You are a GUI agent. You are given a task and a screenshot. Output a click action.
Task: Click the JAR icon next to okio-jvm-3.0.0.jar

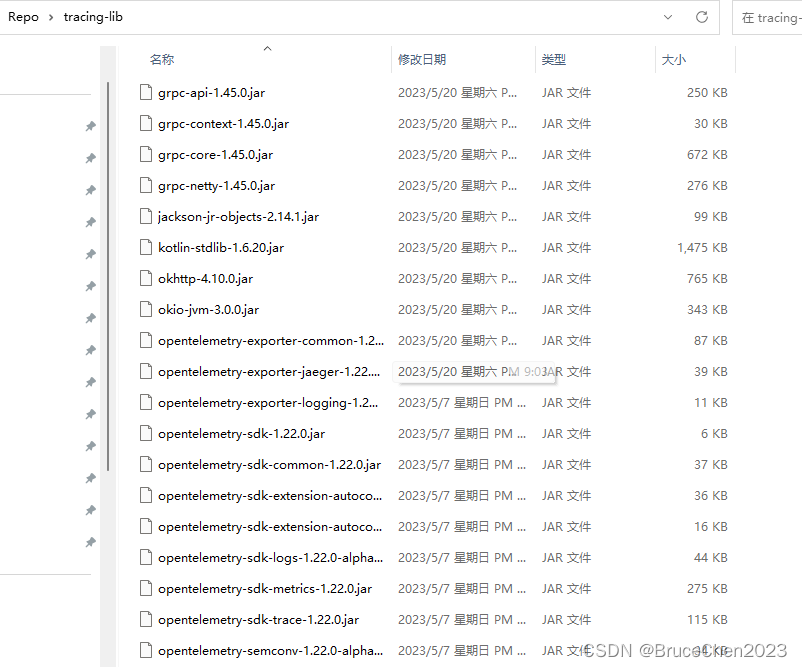click(146, 309)
